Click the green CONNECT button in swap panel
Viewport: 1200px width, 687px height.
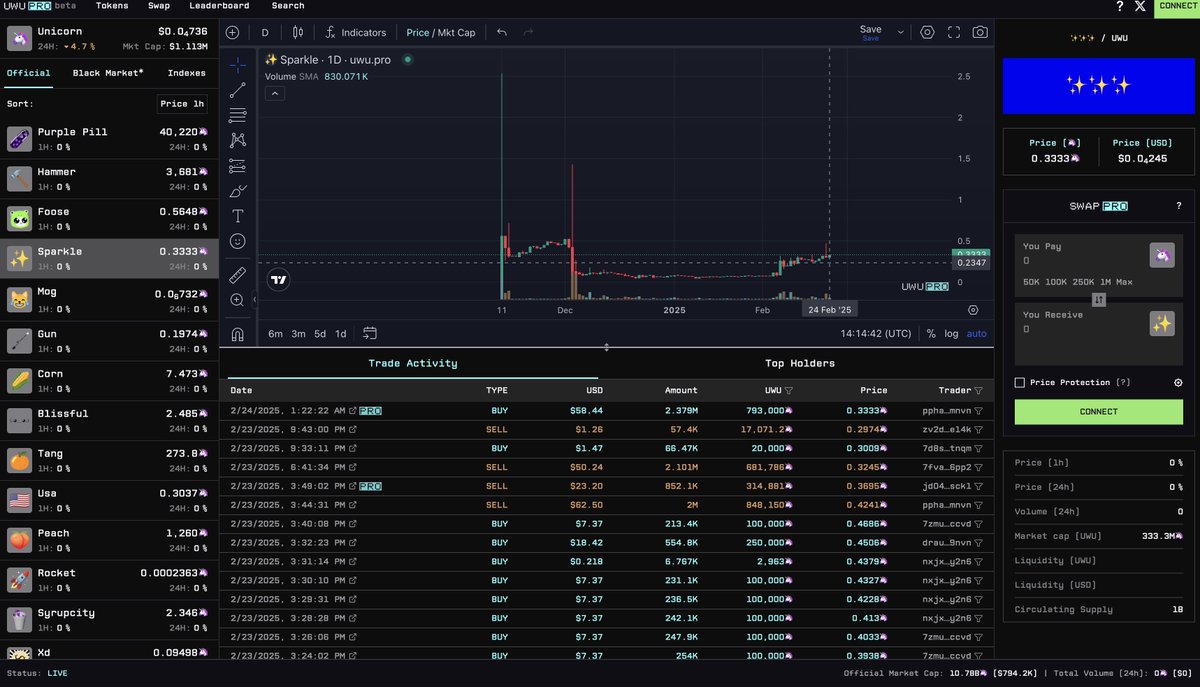pyautogui.click(x=1098, y=411)
